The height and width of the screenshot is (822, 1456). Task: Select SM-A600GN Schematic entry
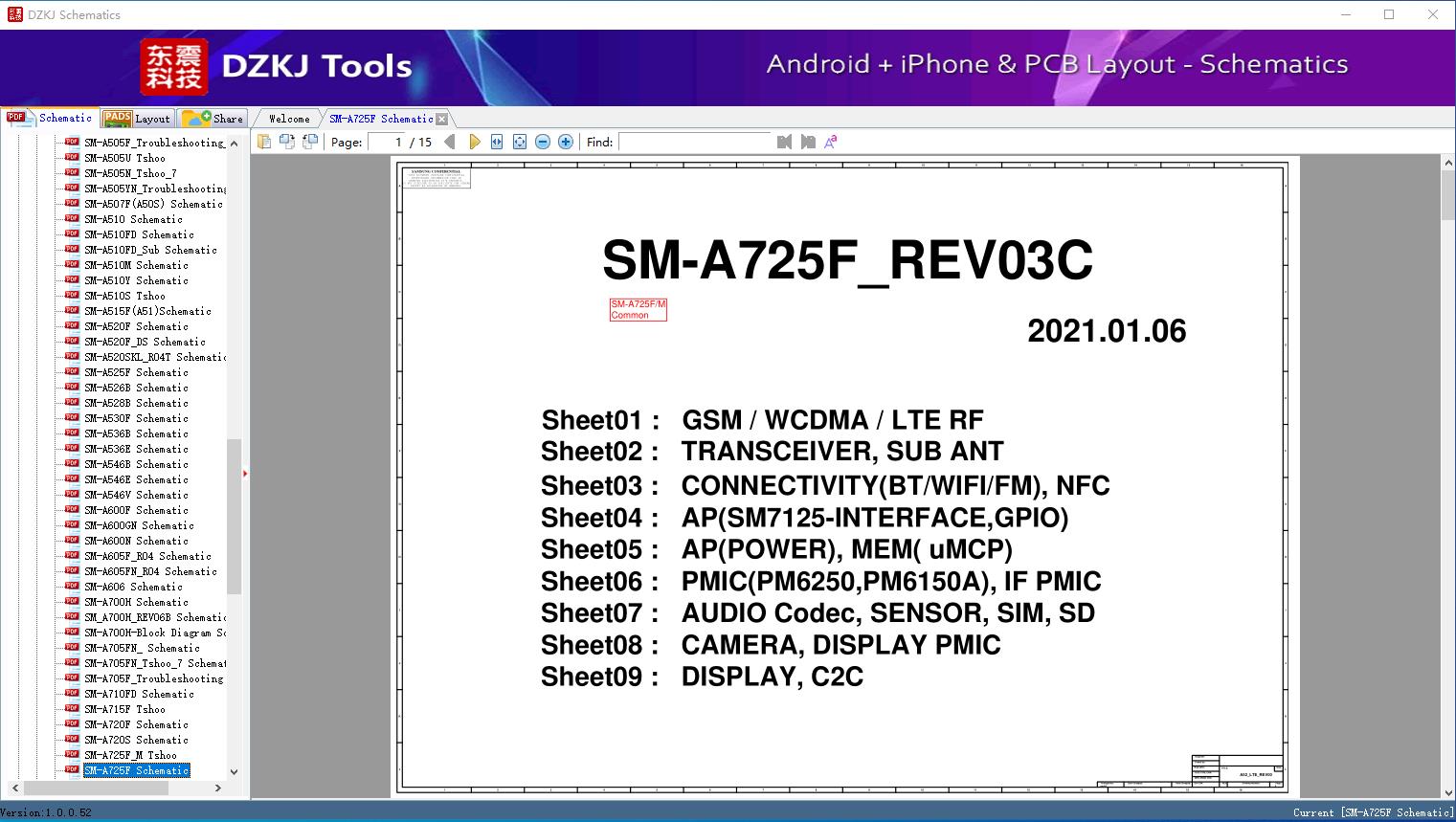[139, 525]
